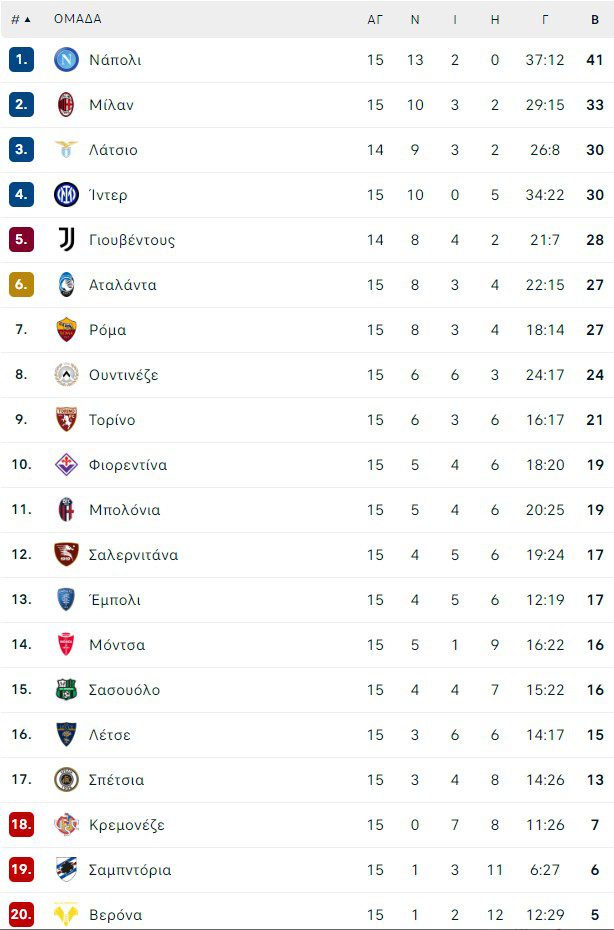Click the gold position badge 6
The image size is (614, 930).
click(x=21, y=285)
